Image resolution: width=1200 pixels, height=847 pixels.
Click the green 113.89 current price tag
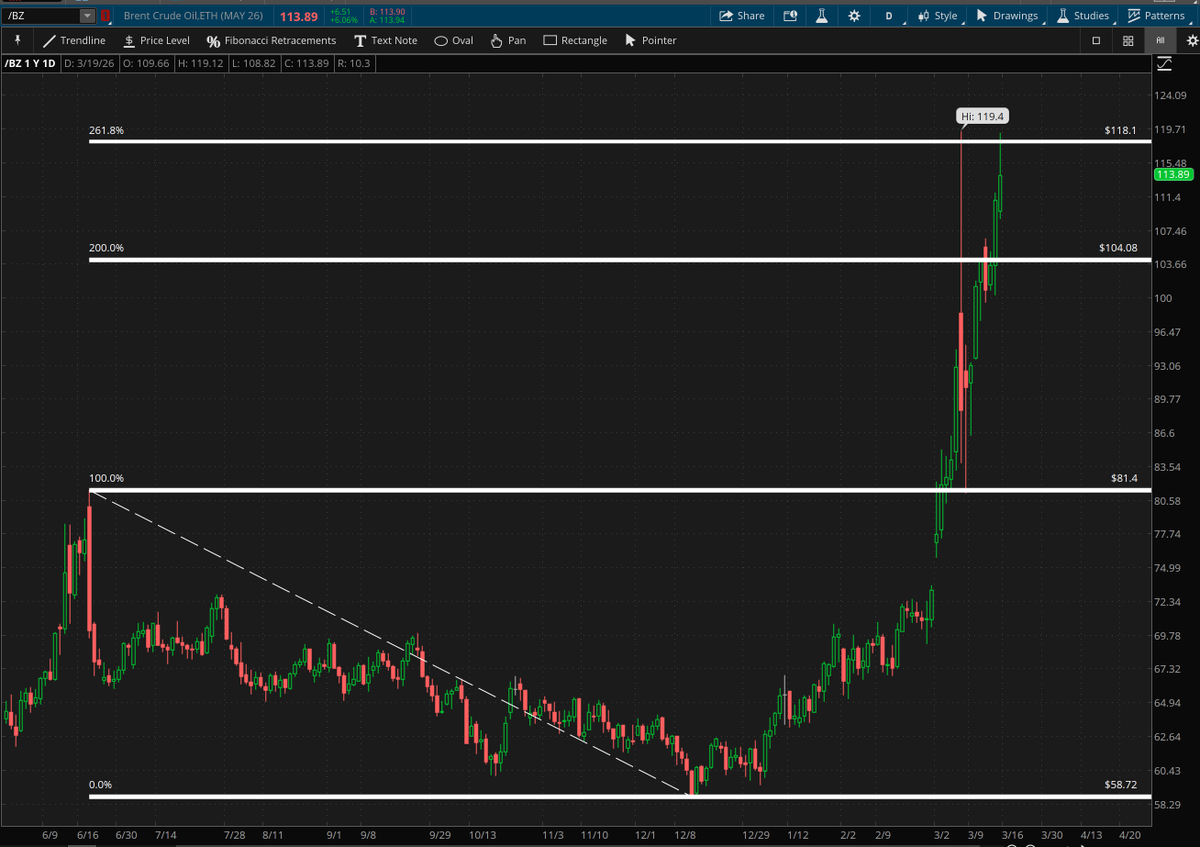pyautogui.click(x=1172, y=174)
